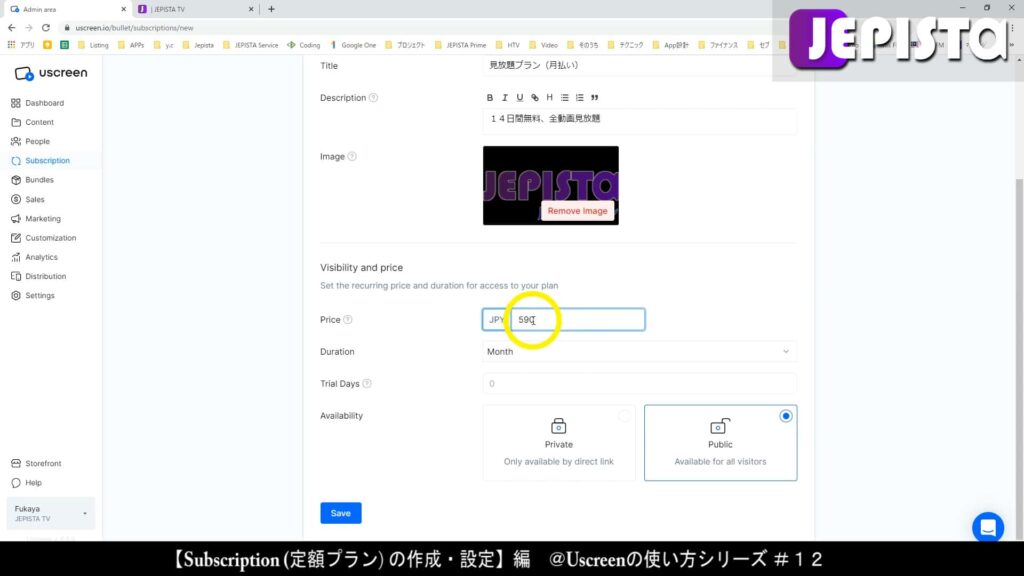Click the Title input field
The image size is (1024, 576).
tap(639, 65)
